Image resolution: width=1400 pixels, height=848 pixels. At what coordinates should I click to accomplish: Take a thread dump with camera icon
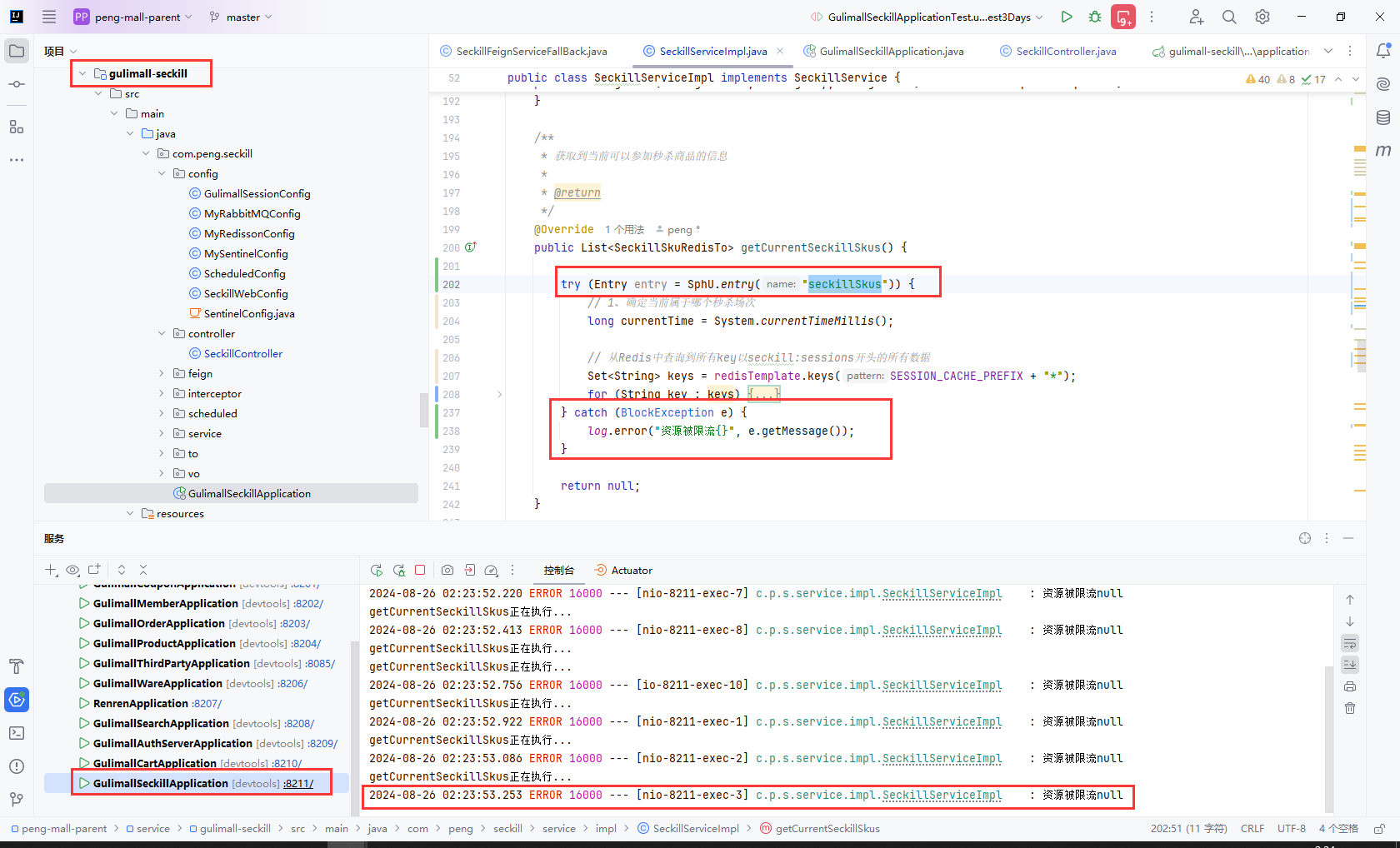pos(447,571)
